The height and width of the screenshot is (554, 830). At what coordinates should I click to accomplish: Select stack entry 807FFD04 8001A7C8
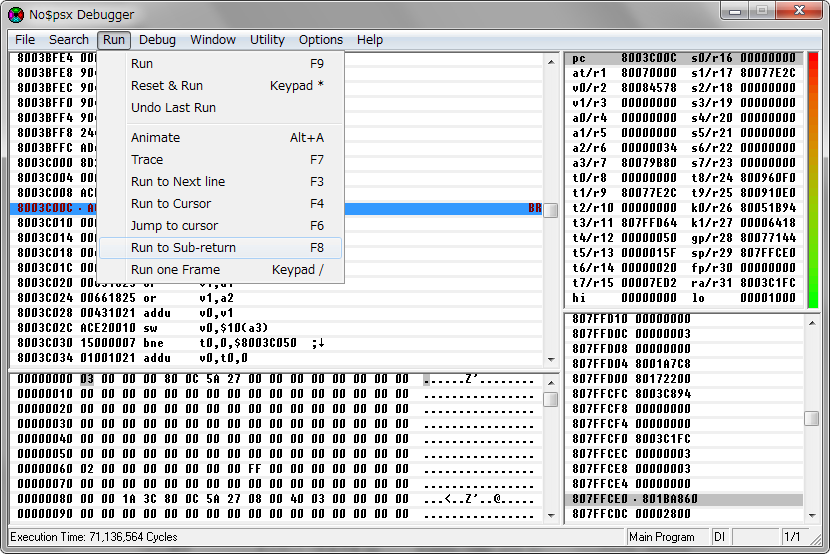pyautogui.click(x=684, y=364)
